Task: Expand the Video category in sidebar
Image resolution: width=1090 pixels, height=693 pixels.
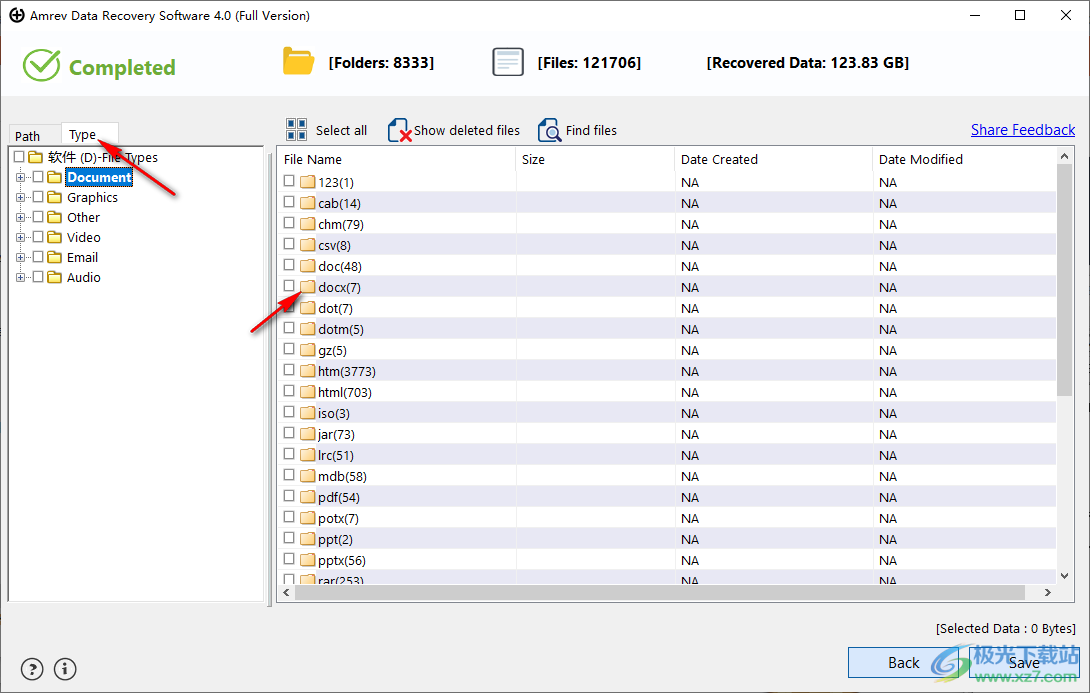Action: click(x=21, y=237)
